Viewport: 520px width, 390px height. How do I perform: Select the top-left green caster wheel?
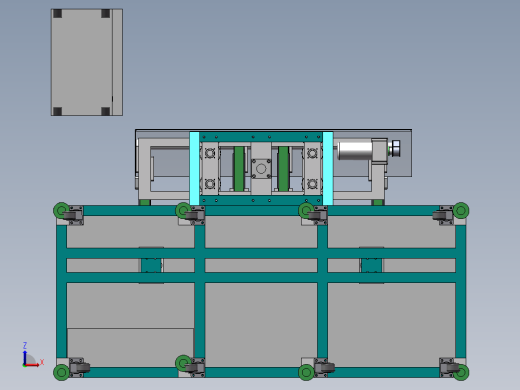(61, 210)
